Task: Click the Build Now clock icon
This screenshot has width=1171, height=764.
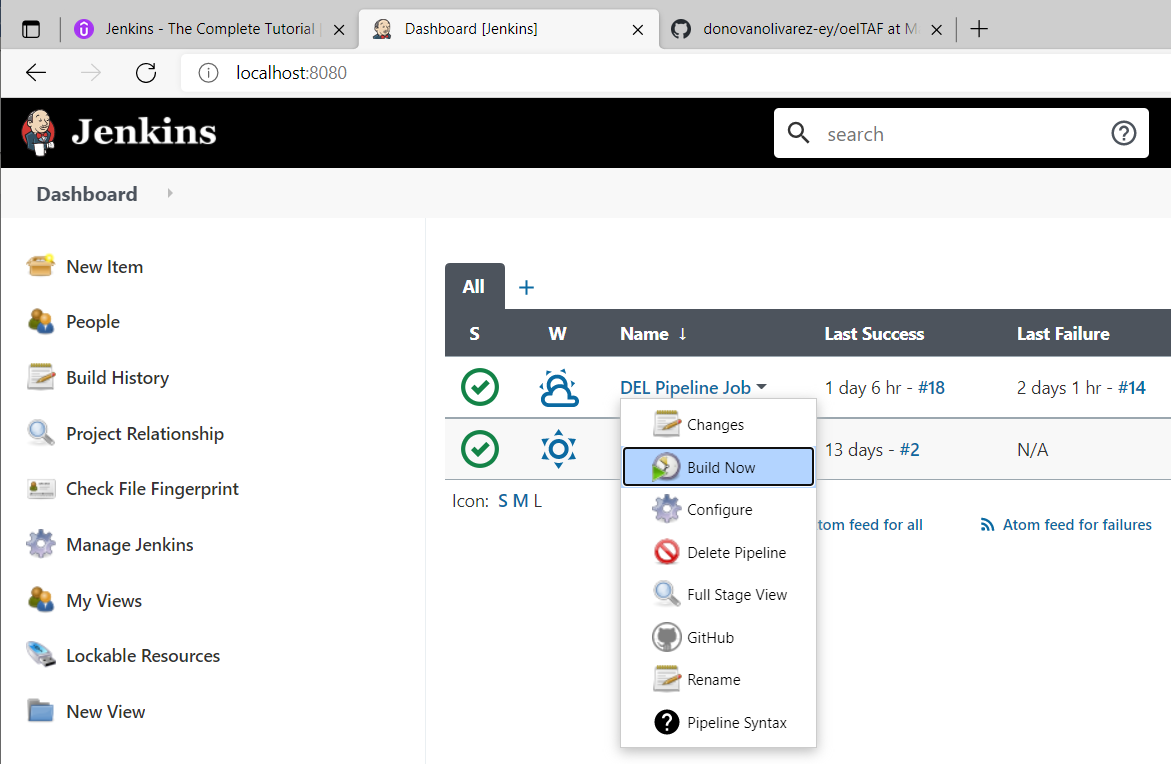Action: click(666, 467)
